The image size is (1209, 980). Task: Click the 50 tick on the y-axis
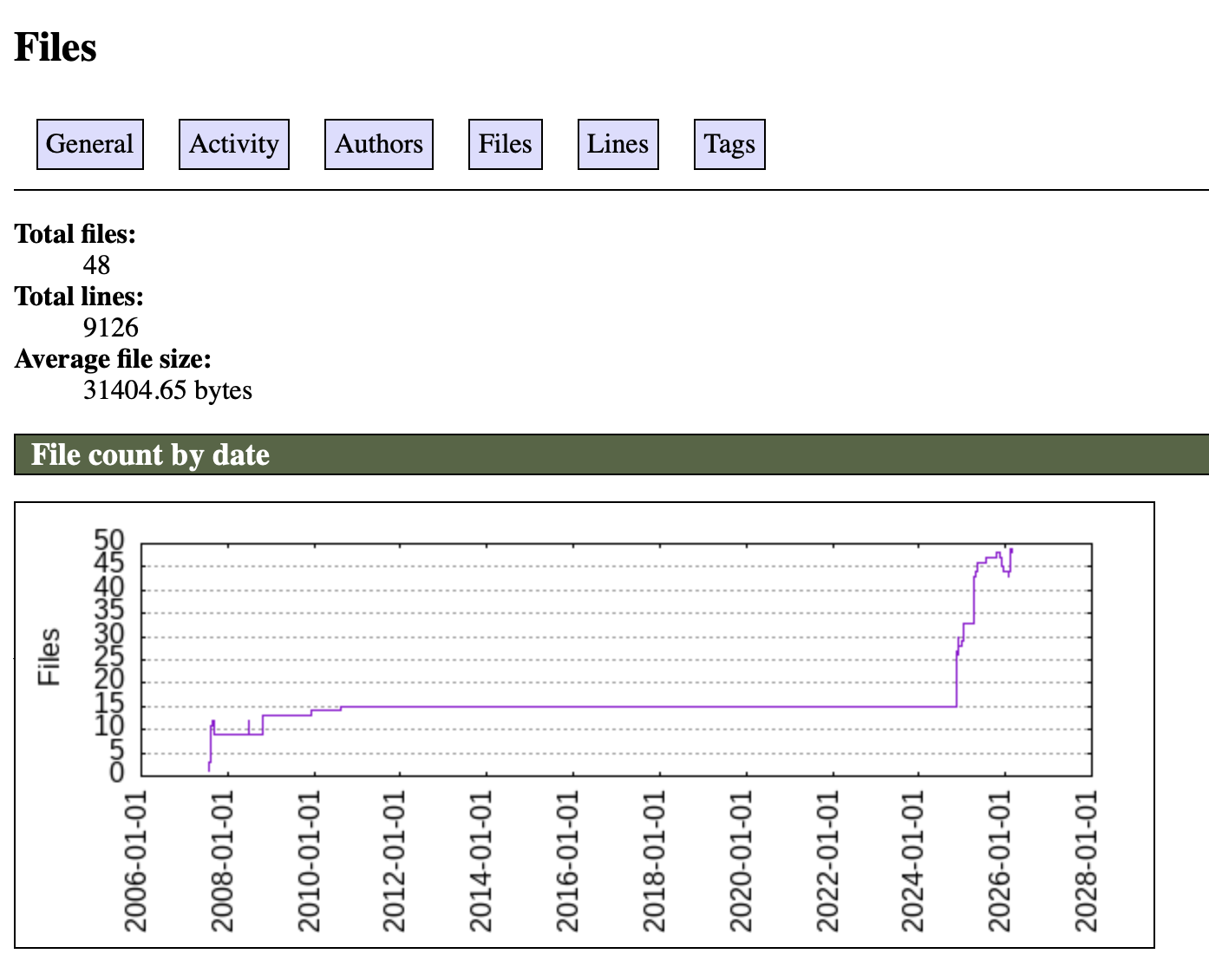click(x=109, y=541)
